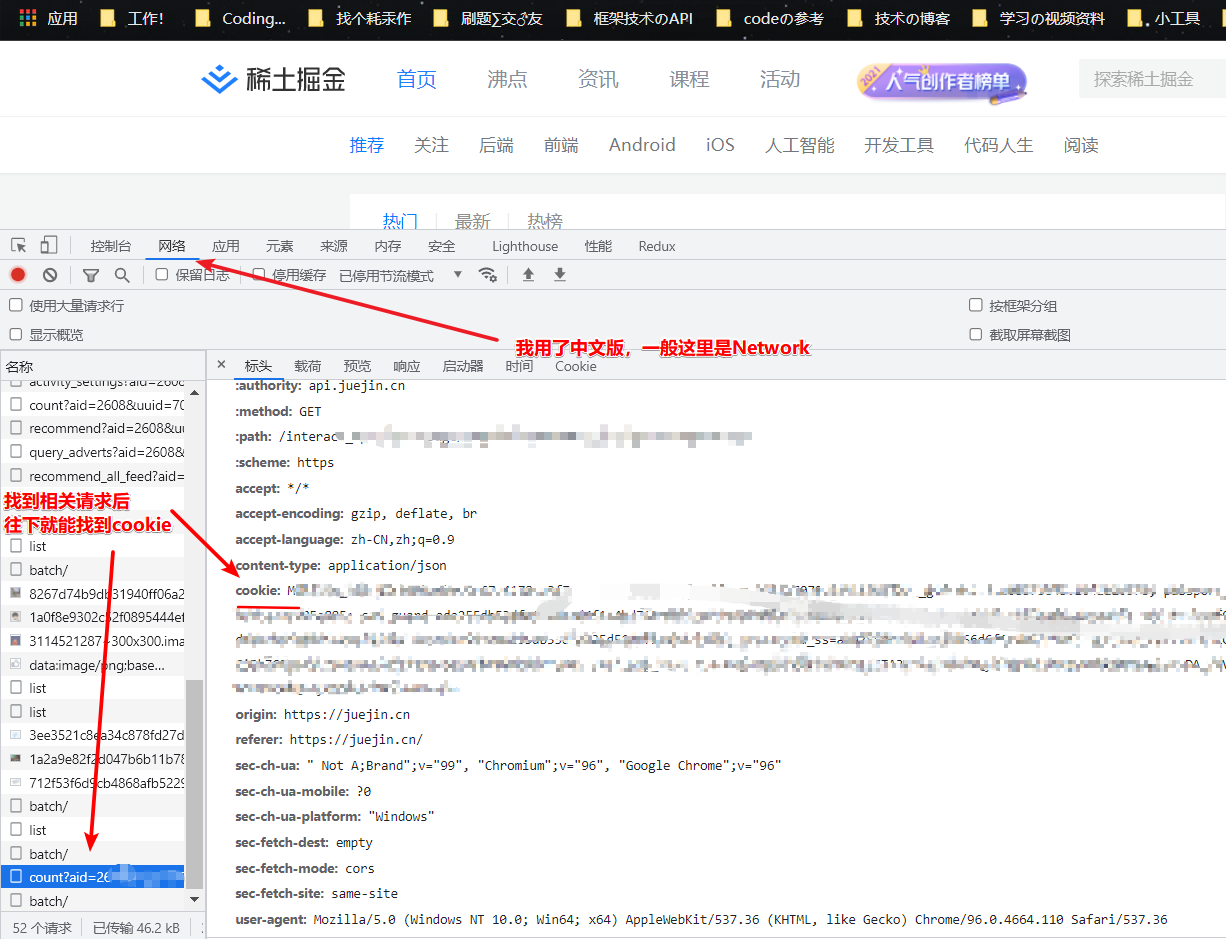Toggle the network filter funnel icon
Screen dimensions: 1226x939
pyautogui.click(x=91, y=275)
